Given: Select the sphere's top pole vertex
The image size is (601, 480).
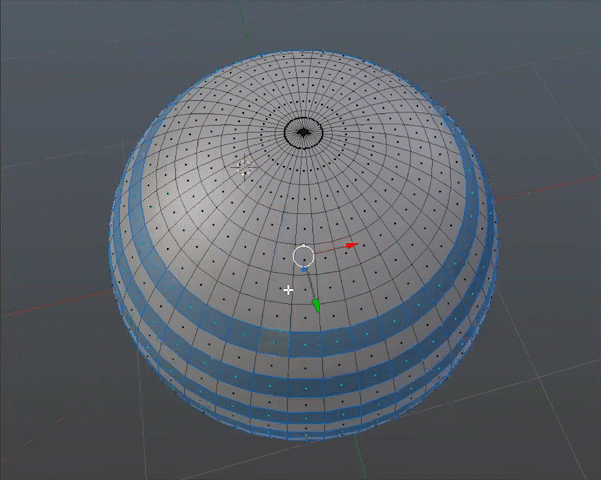Looking at the screenshot, I should (x=303, y=133).
